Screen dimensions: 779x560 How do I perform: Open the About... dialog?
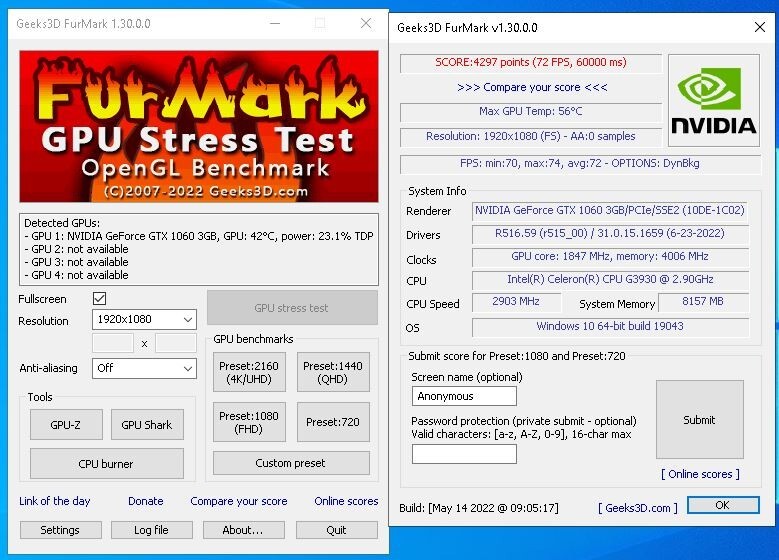(243, 530)
